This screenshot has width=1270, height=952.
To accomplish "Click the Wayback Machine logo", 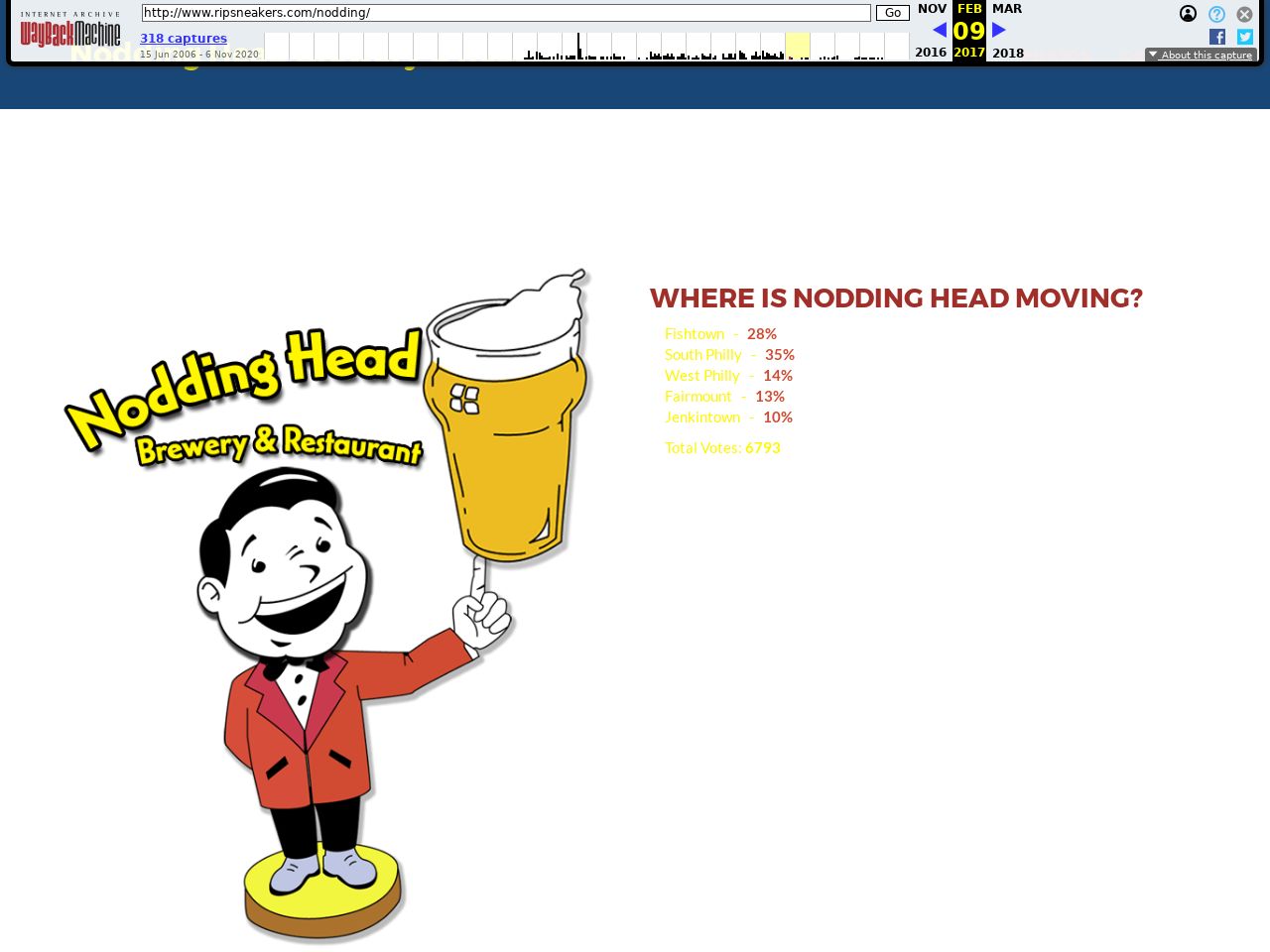I will (x=70, y=32).
